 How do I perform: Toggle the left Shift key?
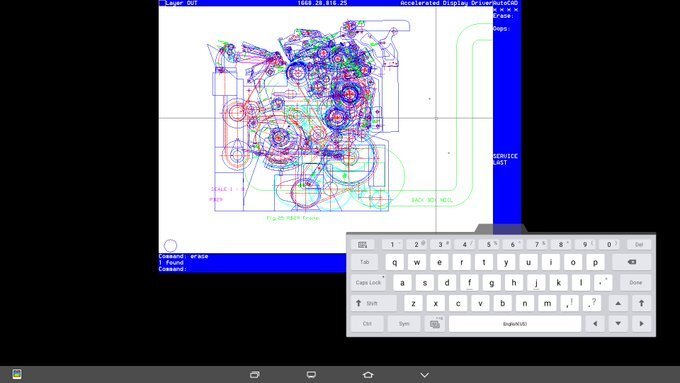pyautogui.click(x=374, y=303)
